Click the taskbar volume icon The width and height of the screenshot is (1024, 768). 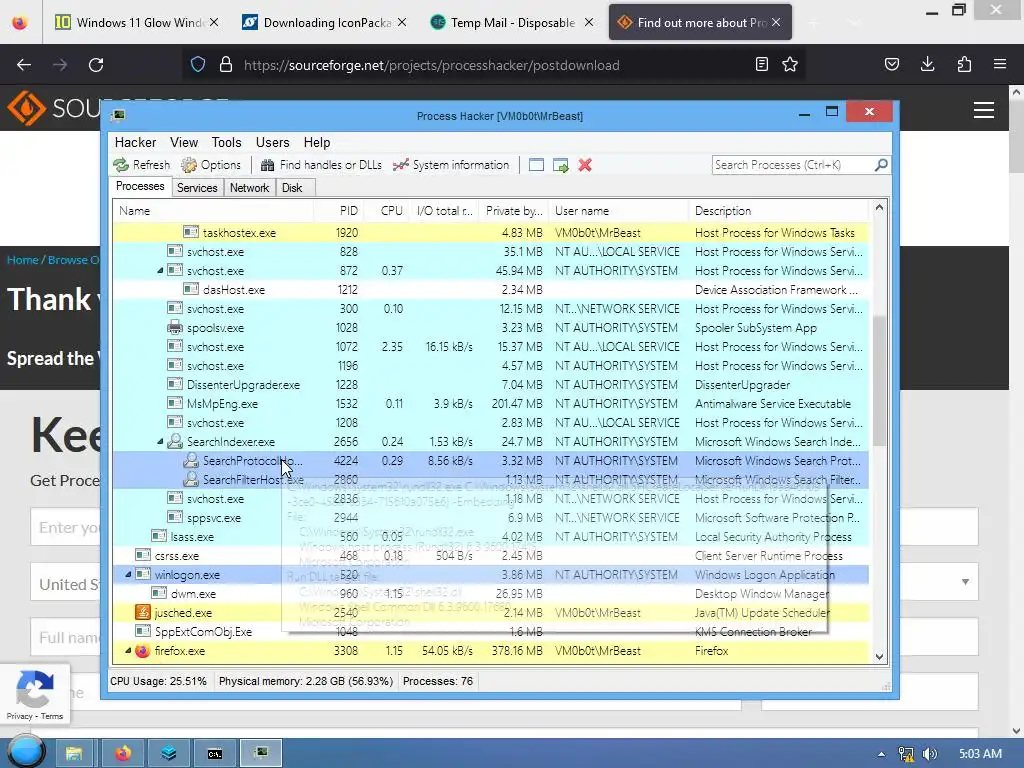[930, 754]
